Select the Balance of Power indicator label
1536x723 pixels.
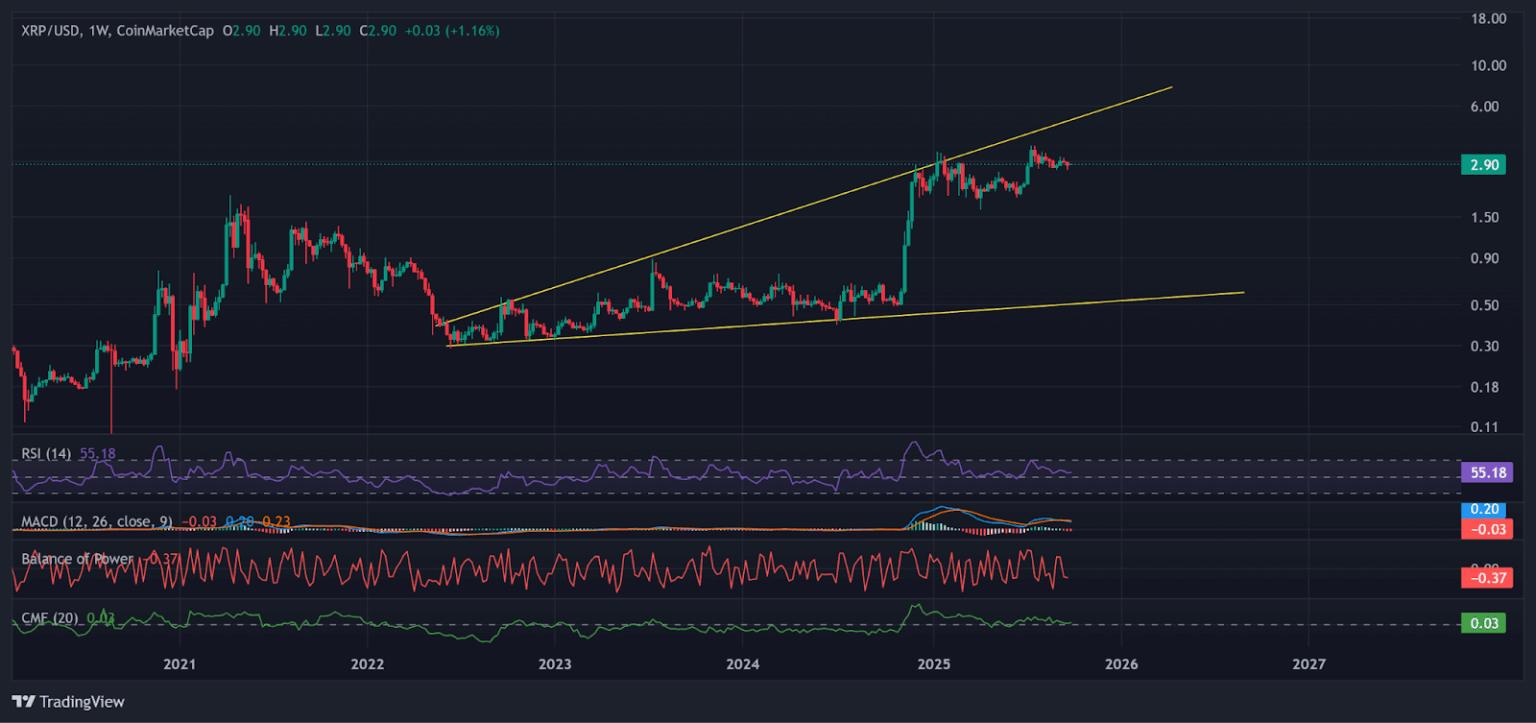tap(77, 558)
